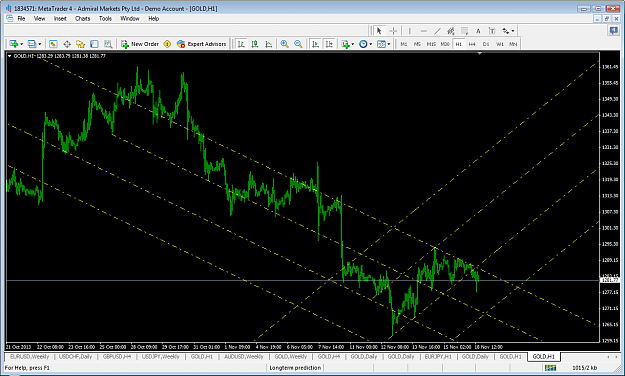The width and height of the screenshot is (625, 376).
Task: Switch chart to Candlesticks mode
Action: click(x=255, y=44)
